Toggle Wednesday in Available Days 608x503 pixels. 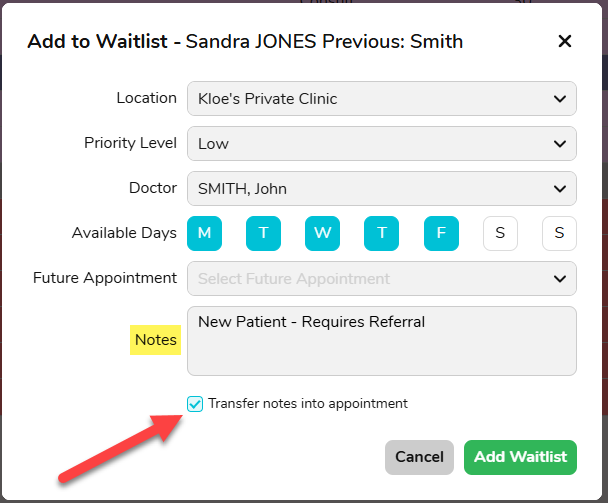pyautogui.click(x=322, y=233)
